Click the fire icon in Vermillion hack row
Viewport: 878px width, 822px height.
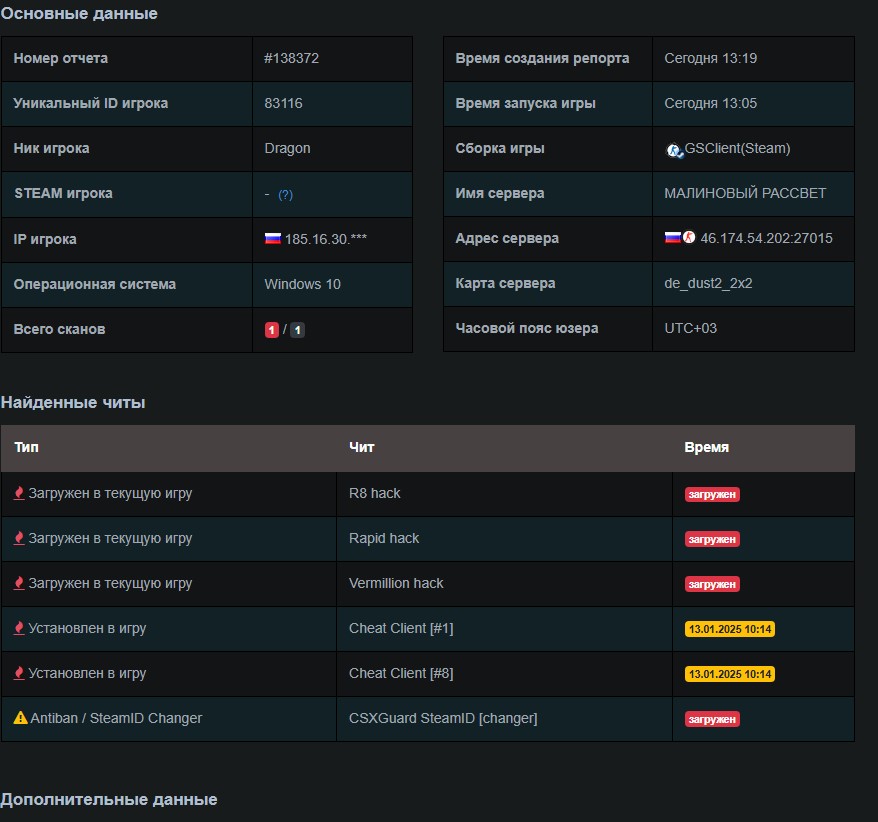pyautogui.click(x=19, y=583)
